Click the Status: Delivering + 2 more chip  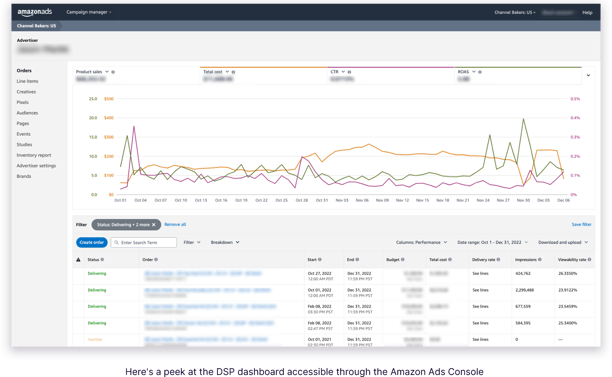pos(126,224)
